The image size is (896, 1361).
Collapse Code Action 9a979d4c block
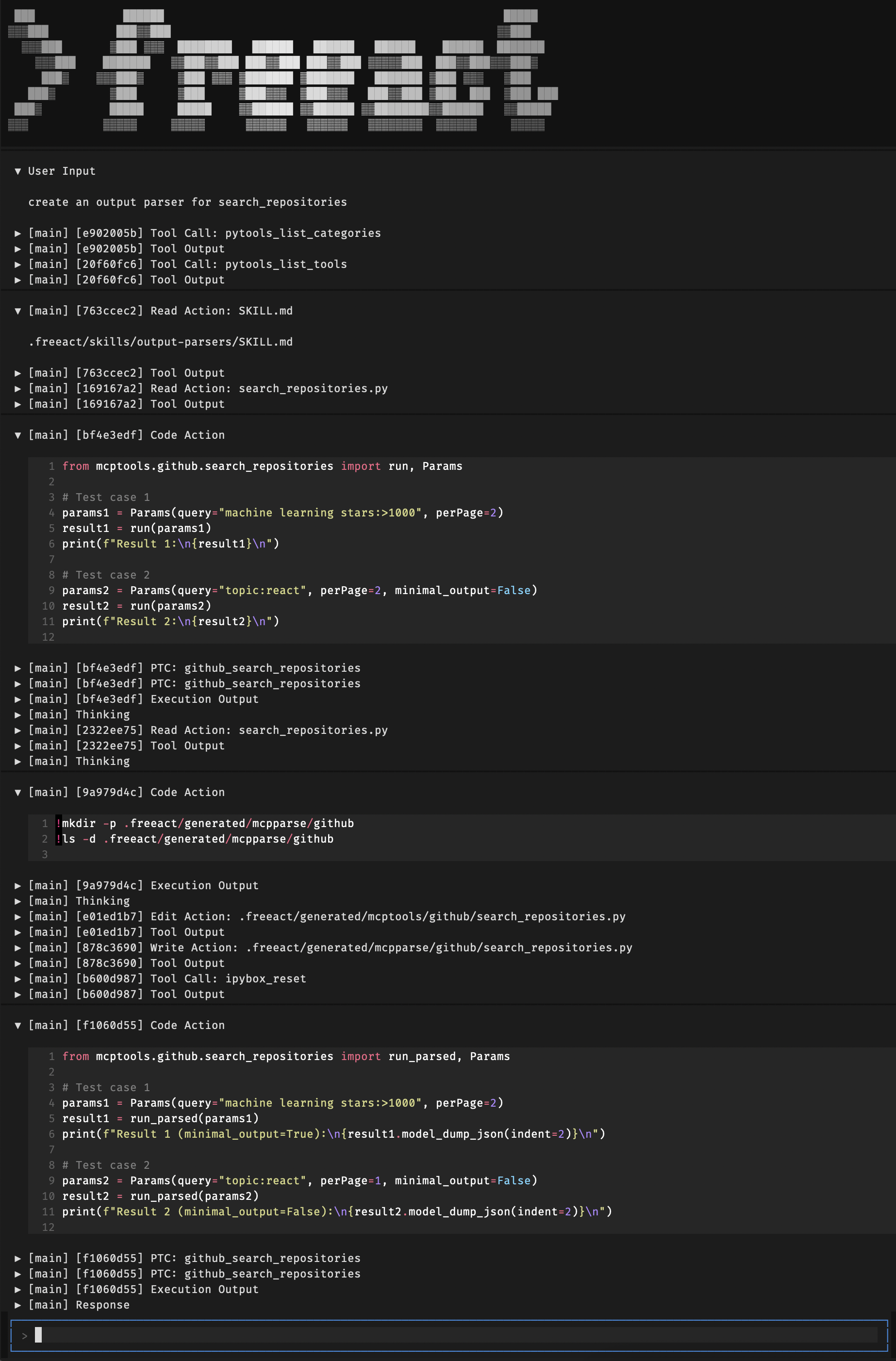click(18, 793)
